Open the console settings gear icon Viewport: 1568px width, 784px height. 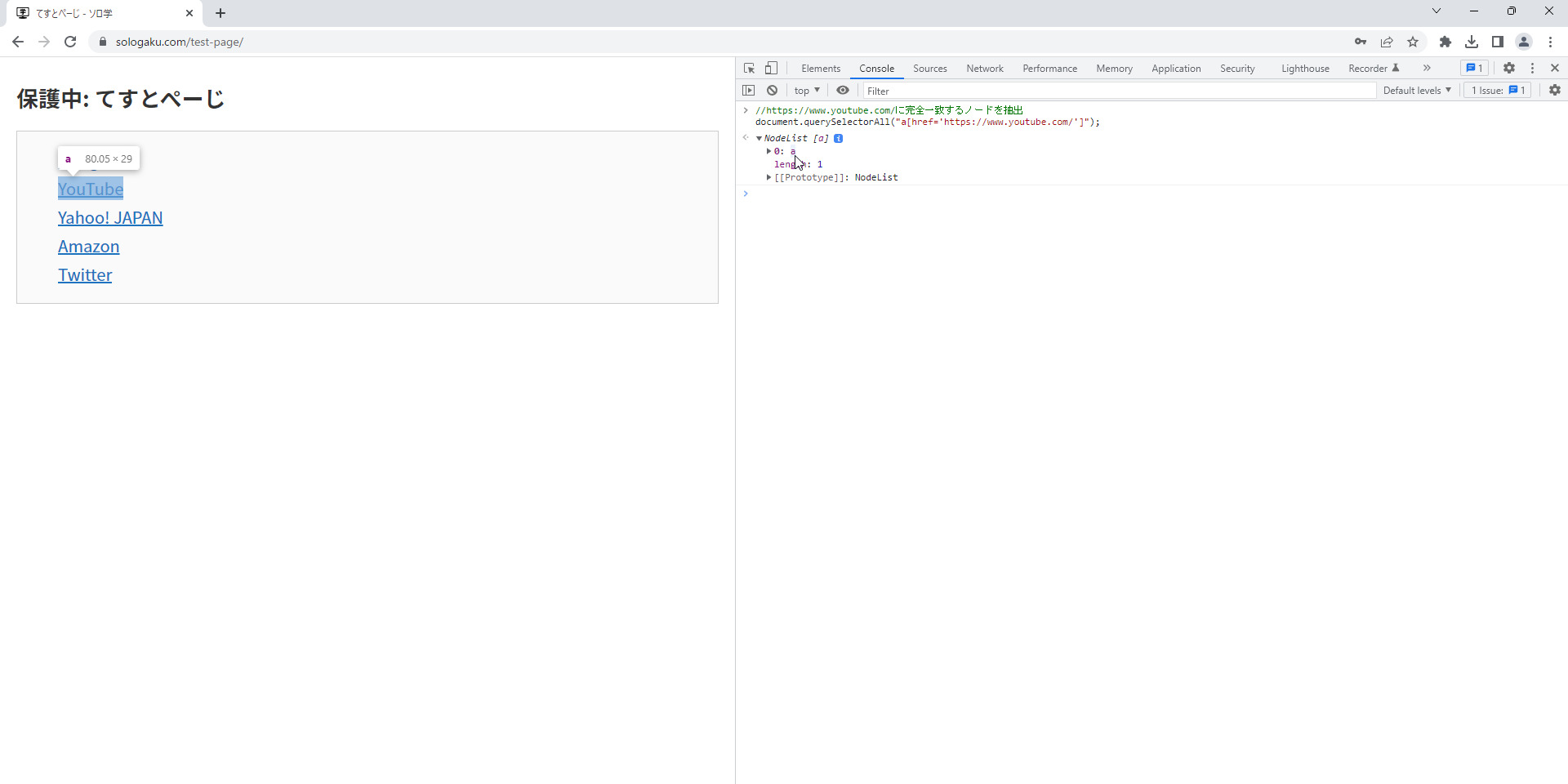coord(1555,91)
